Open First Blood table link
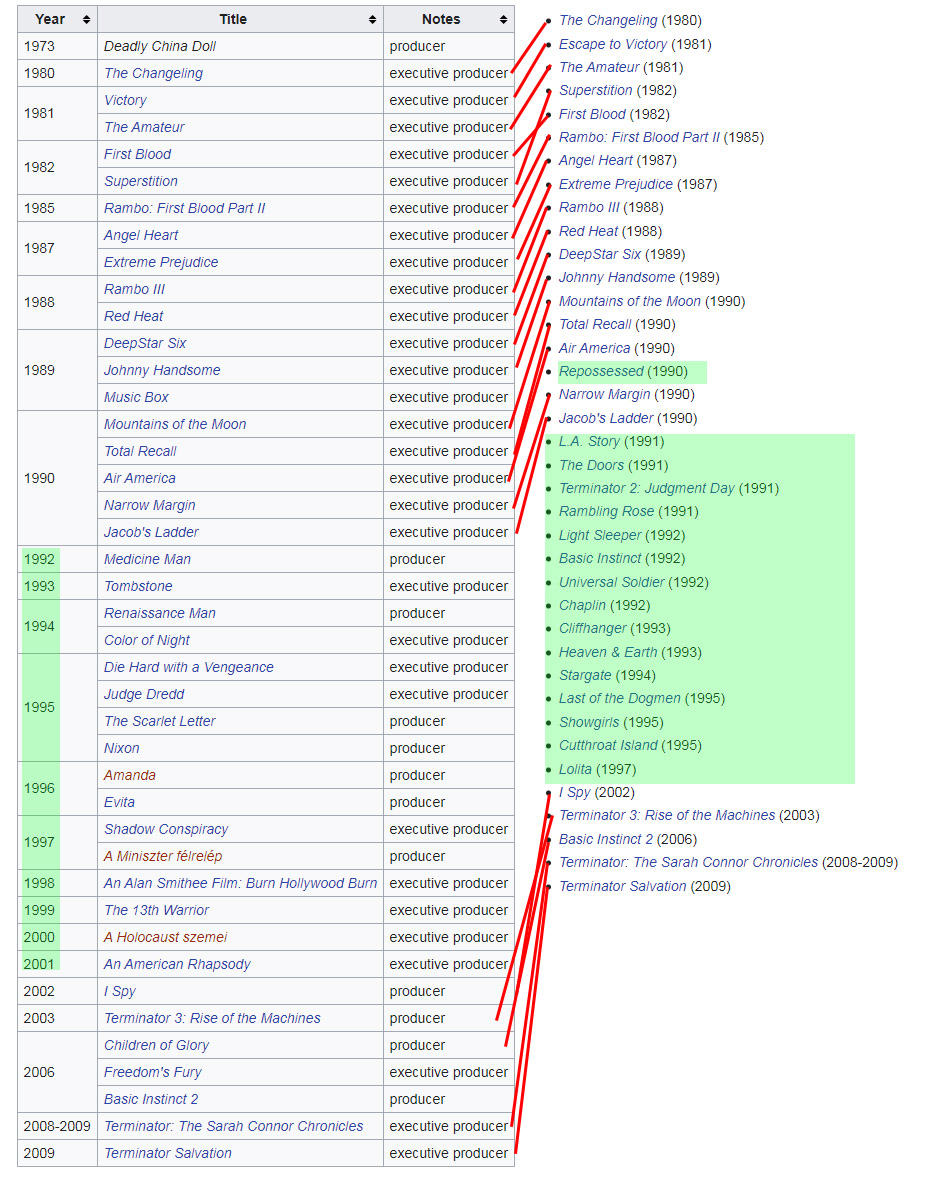Image resolution: width=934 pixels, height=1183 pixels. point(137,154)
